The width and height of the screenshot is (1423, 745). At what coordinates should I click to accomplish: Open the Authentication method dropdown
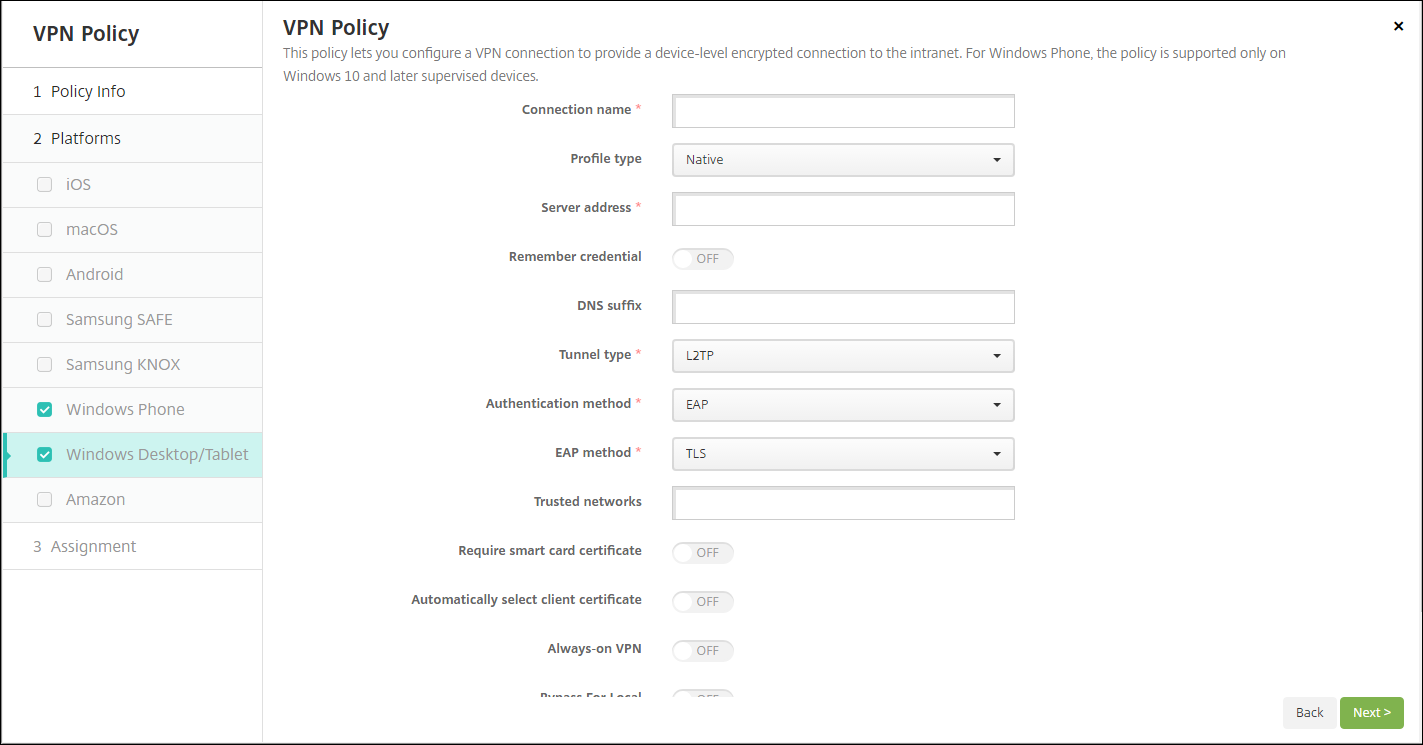coord(843,405)
